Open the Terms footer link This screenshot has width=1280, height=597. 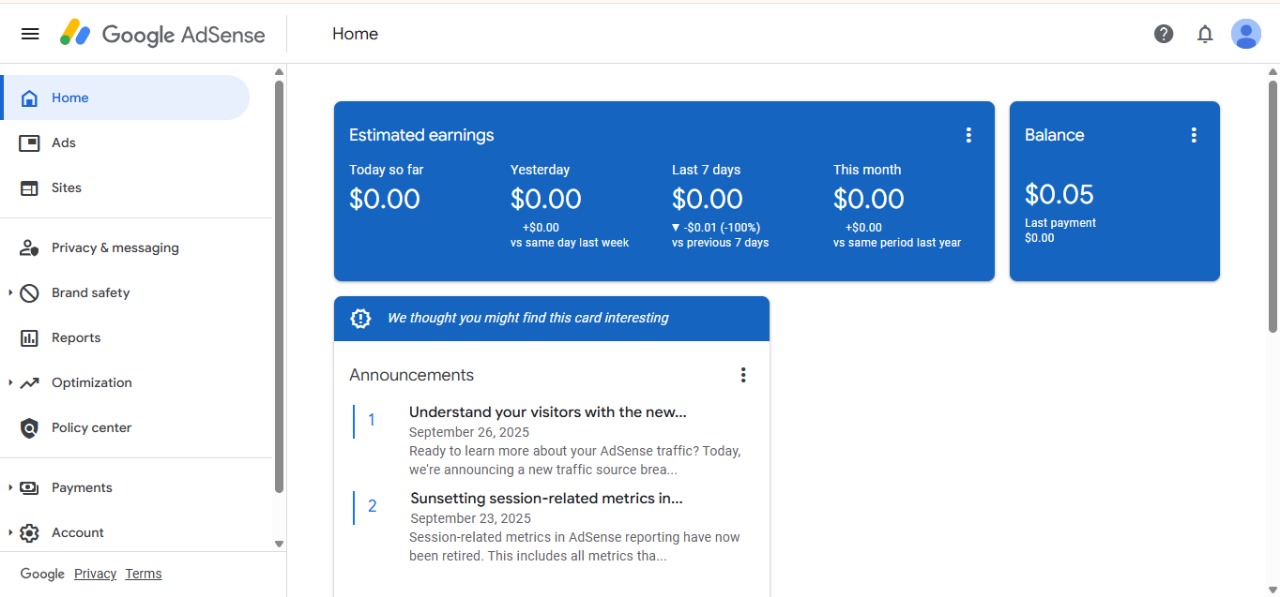143,574
